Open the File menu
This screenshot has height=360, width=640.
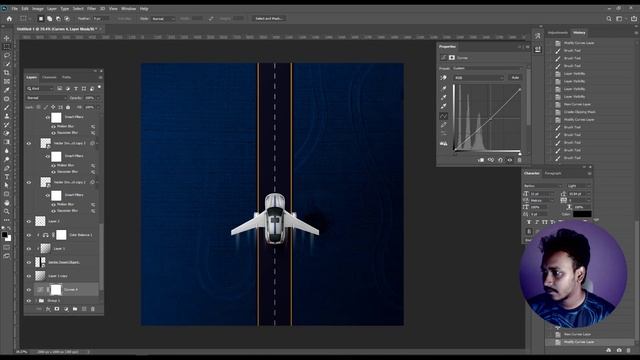14,9
